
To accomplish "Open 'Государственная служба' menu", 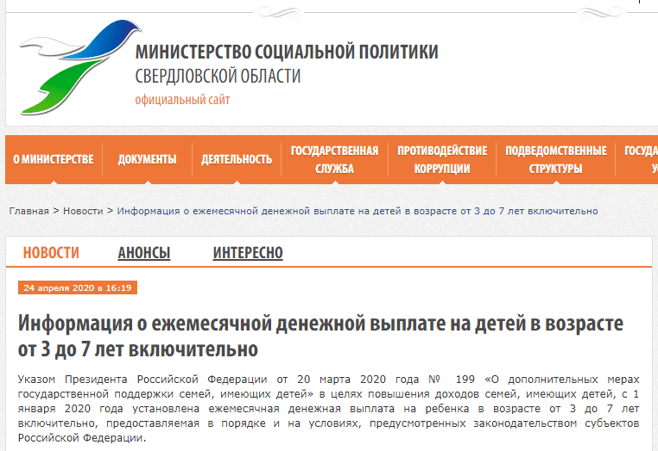I will [334, 159].
